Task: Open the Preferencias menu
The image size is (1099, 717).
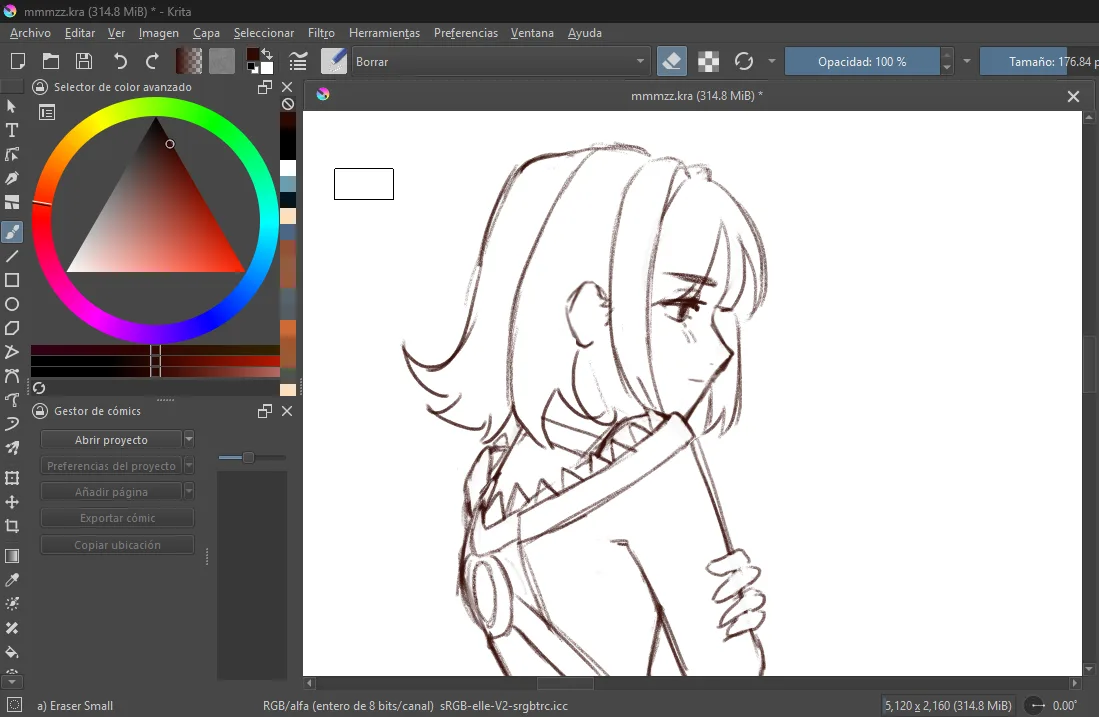Action: [465, 33]
